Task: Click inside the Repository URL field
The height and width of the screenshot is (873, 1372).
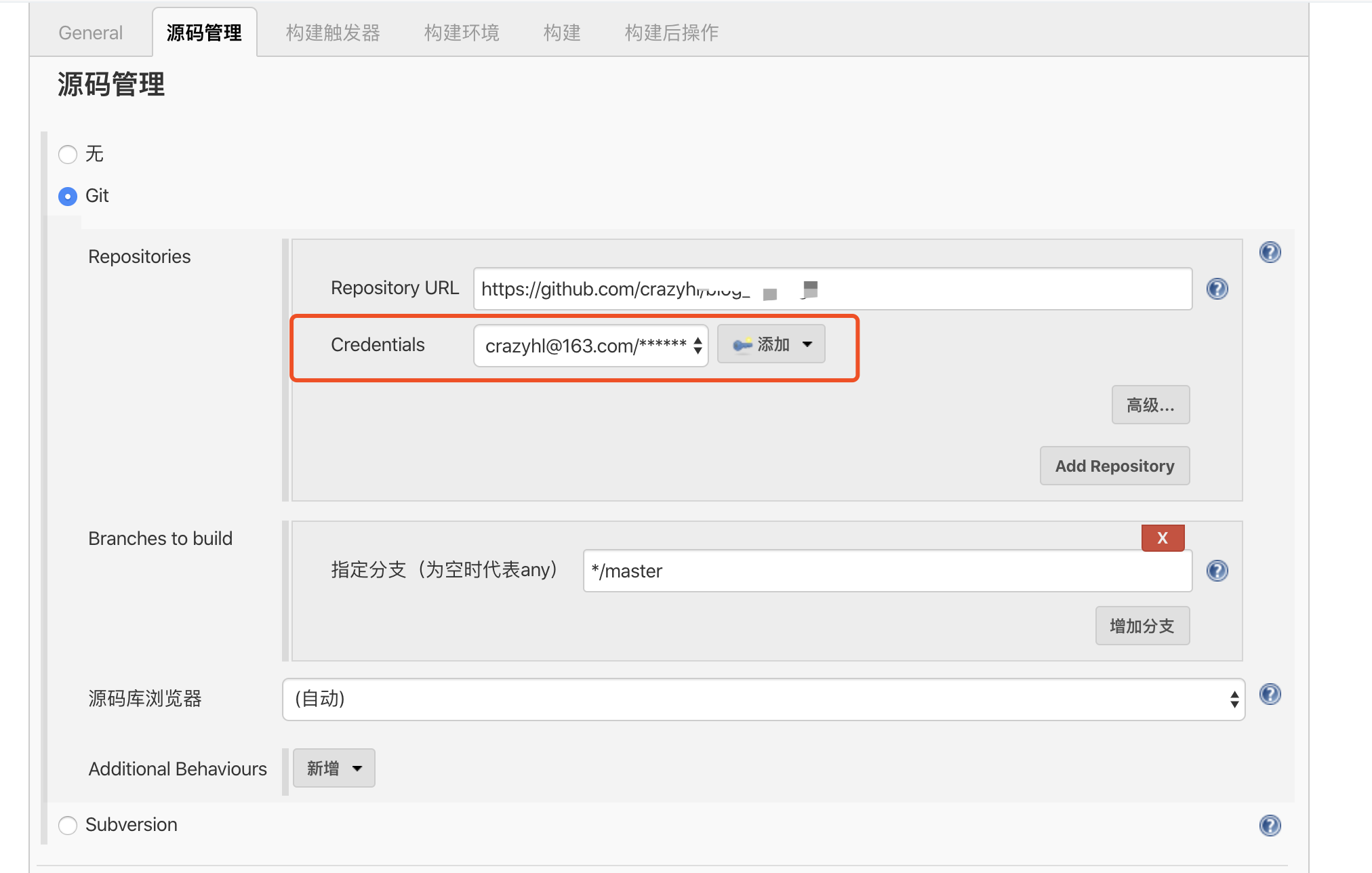Action: point(832,289)
